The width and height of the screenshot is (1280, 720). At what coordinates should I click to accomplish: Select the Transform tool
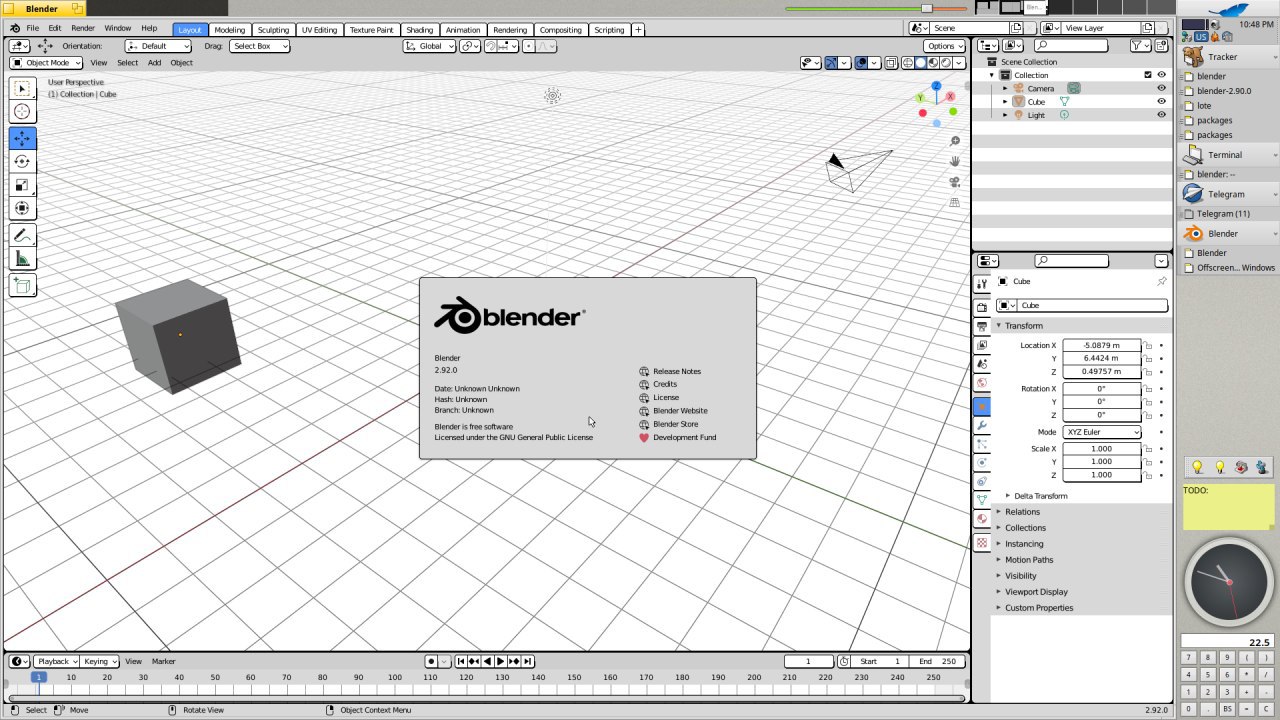(22, 208)
